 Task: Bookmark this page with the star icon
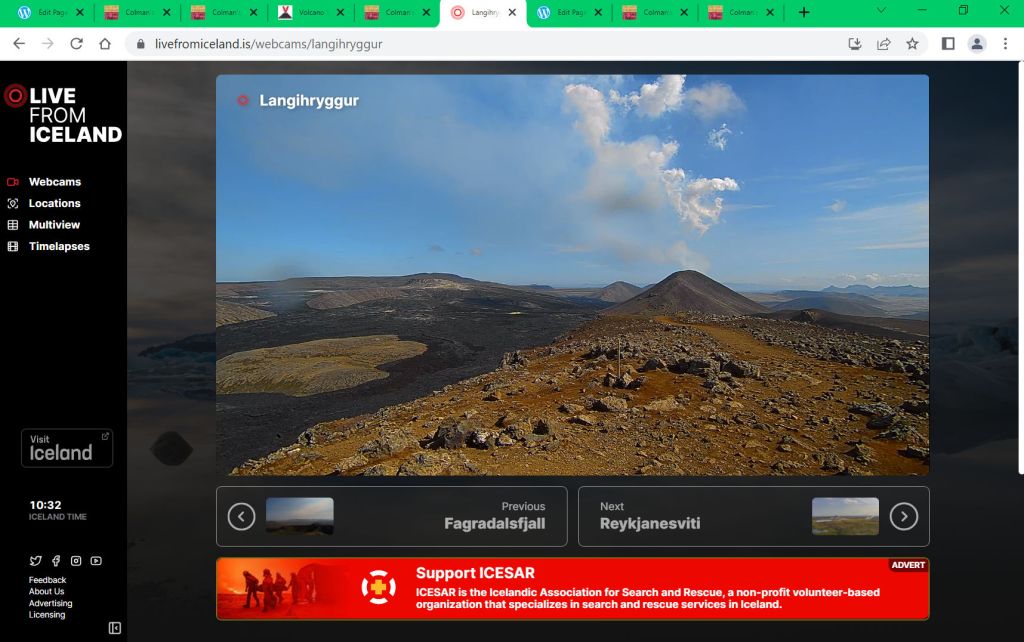(x=912, y=44)
